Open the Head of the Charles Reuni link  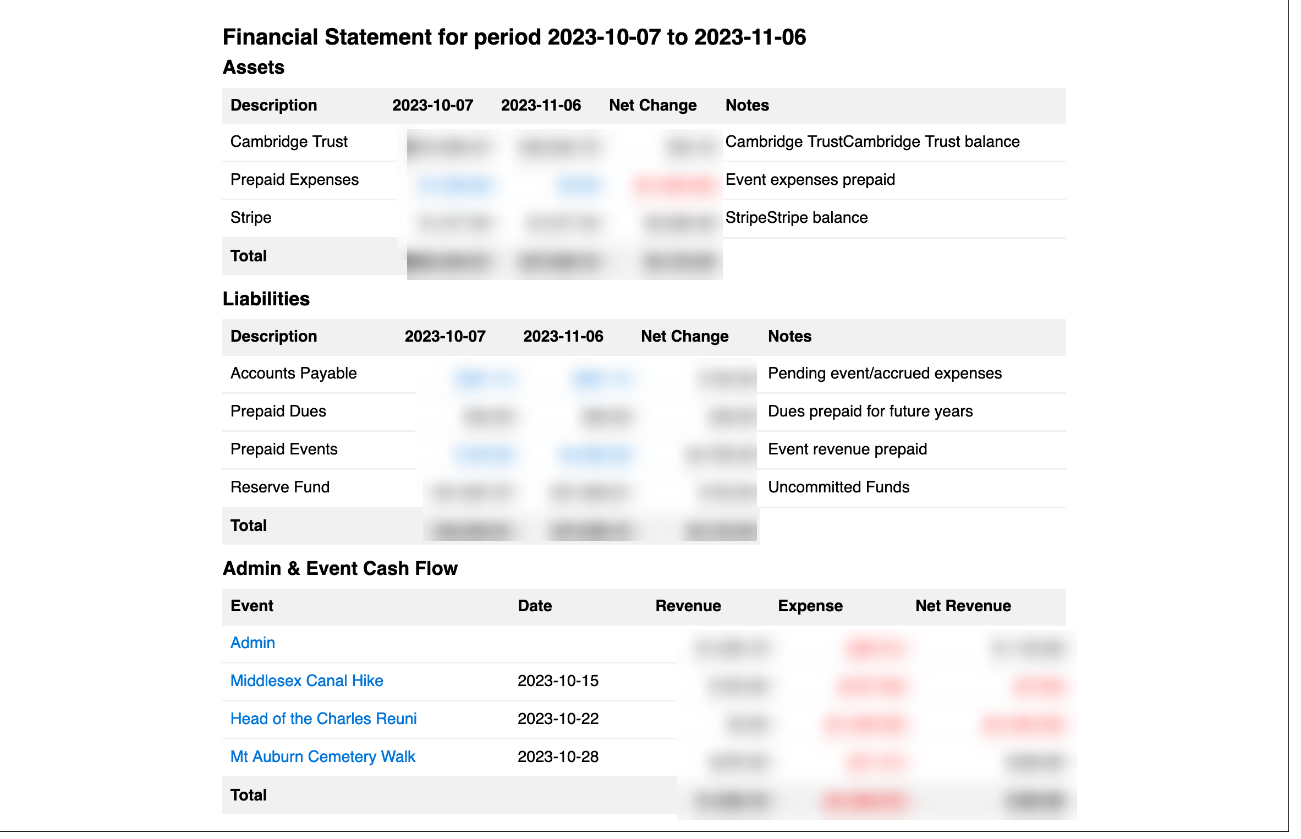323,719
